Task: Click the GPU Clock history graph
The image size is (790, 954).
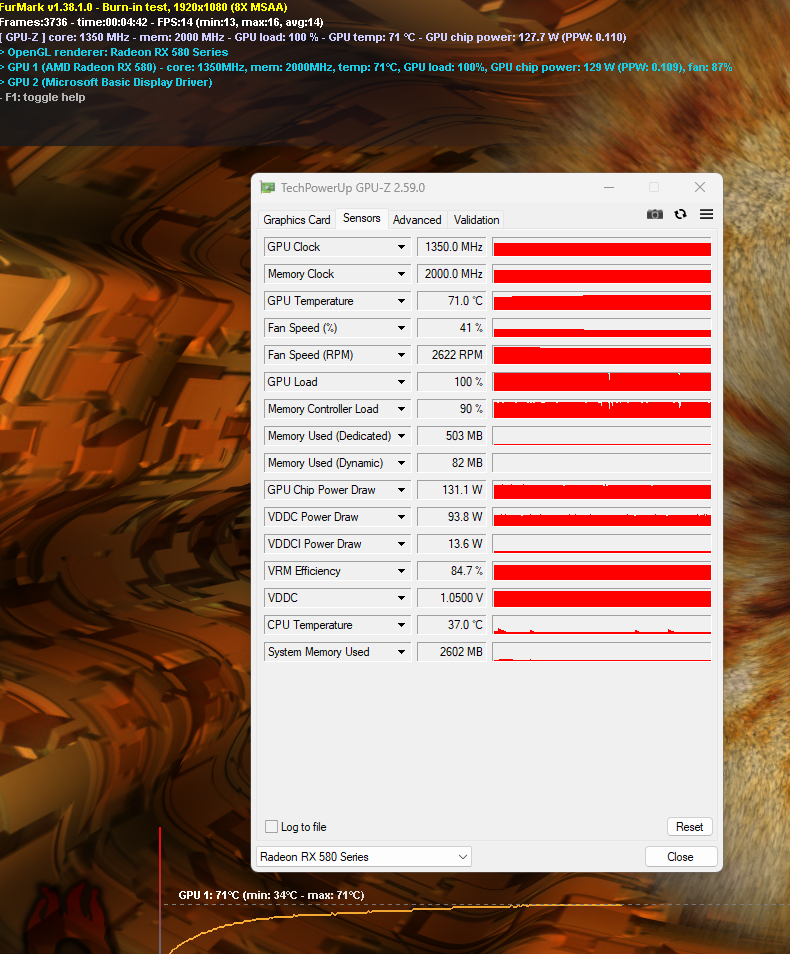Action: tap(602, 247)
